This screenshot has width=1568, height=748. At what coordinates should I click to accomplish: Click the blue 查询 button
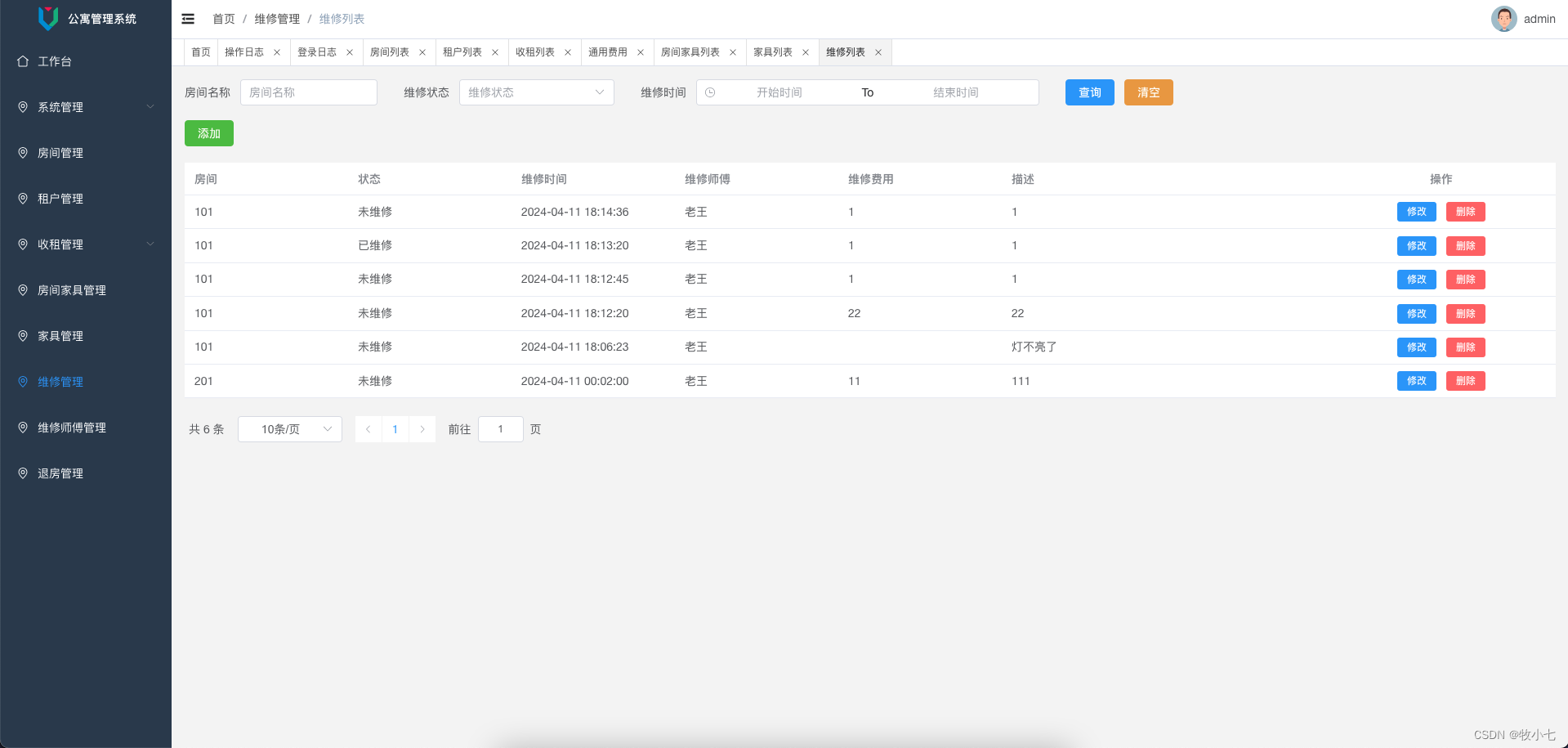(x=1090, y=92)
